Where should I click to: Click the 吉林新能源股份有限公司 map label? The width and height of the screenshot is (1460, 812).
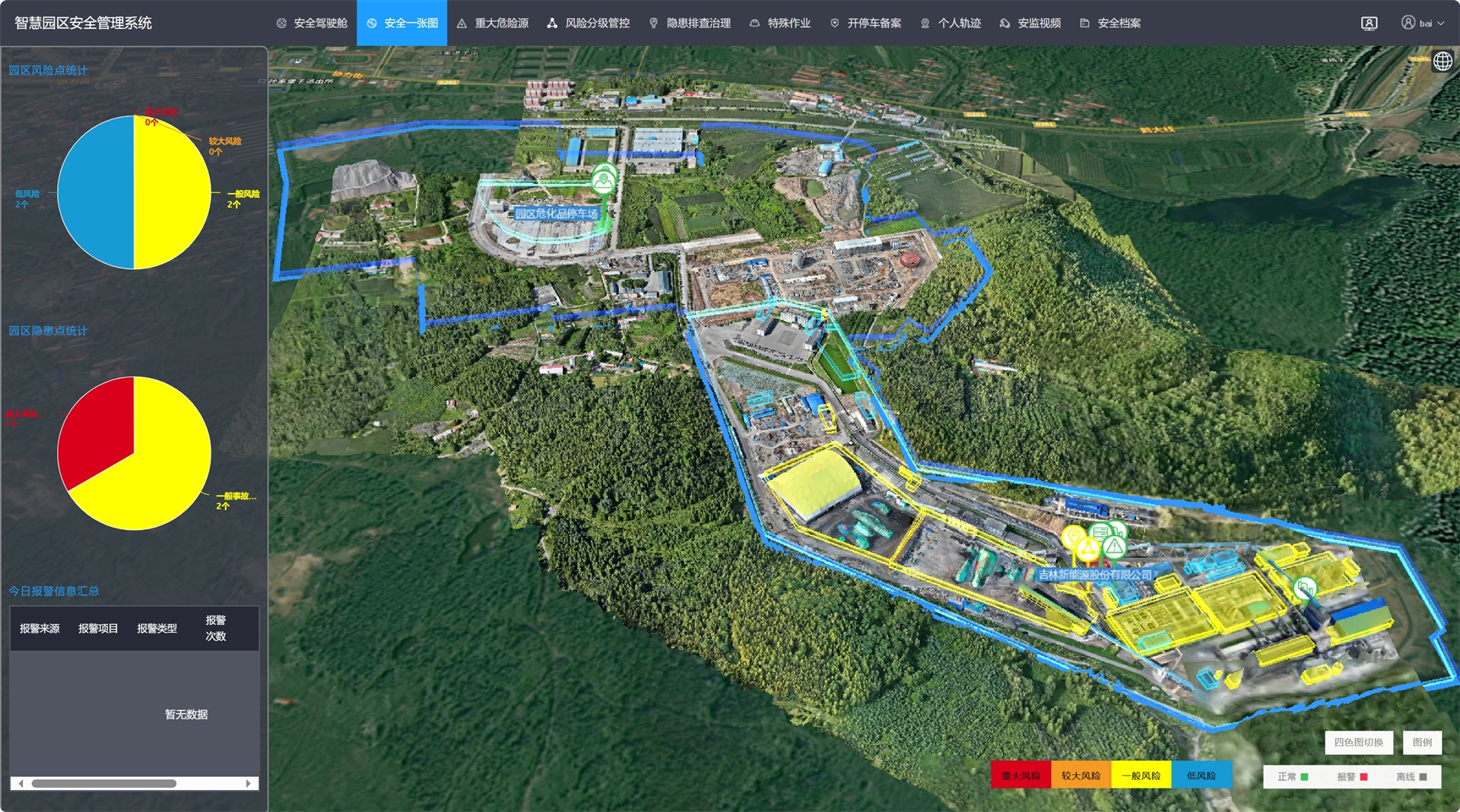pyautogui.click(x=1095, y=575)
